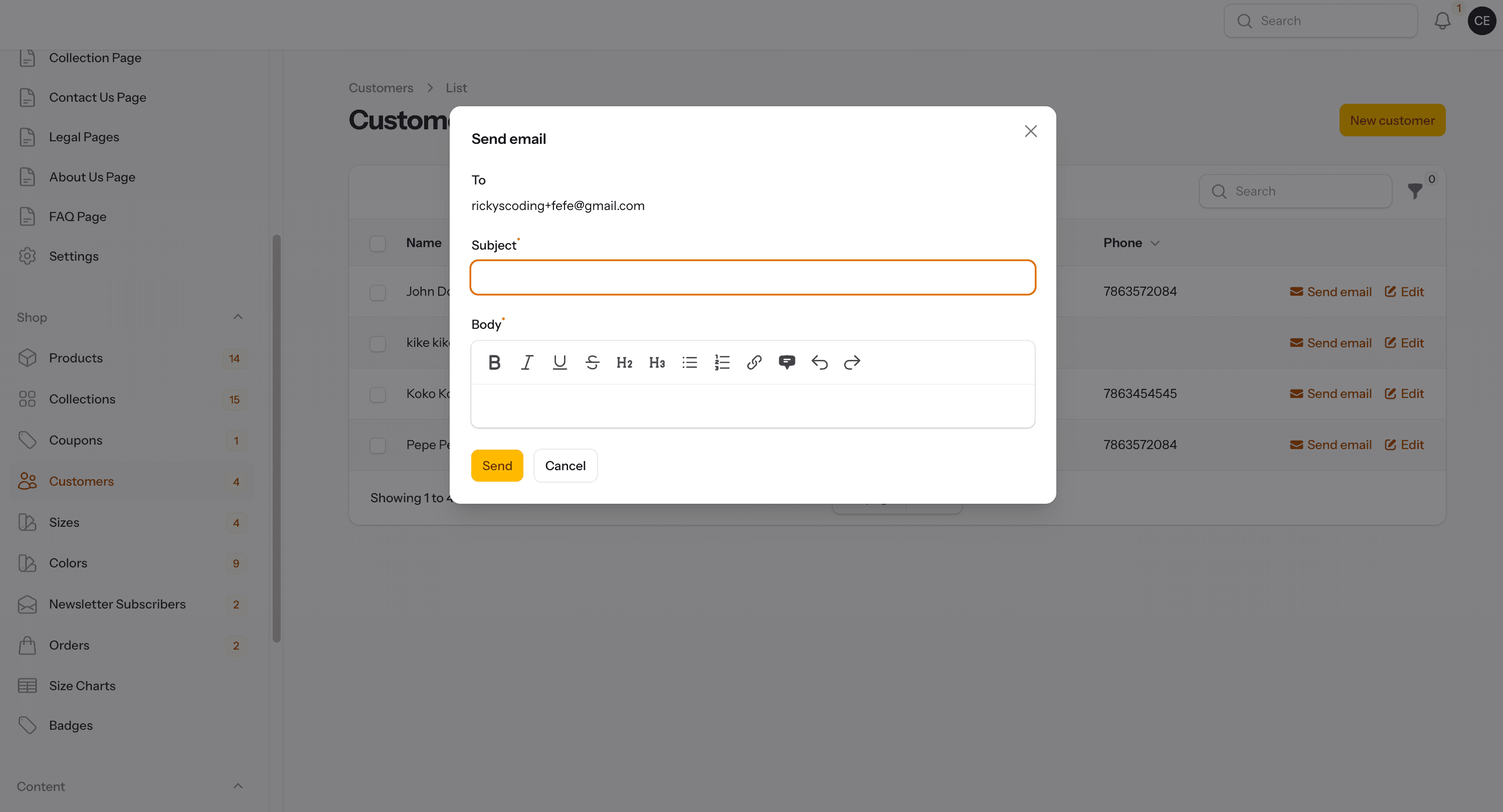Click the Size Charts table icon

tap(28, 686)
